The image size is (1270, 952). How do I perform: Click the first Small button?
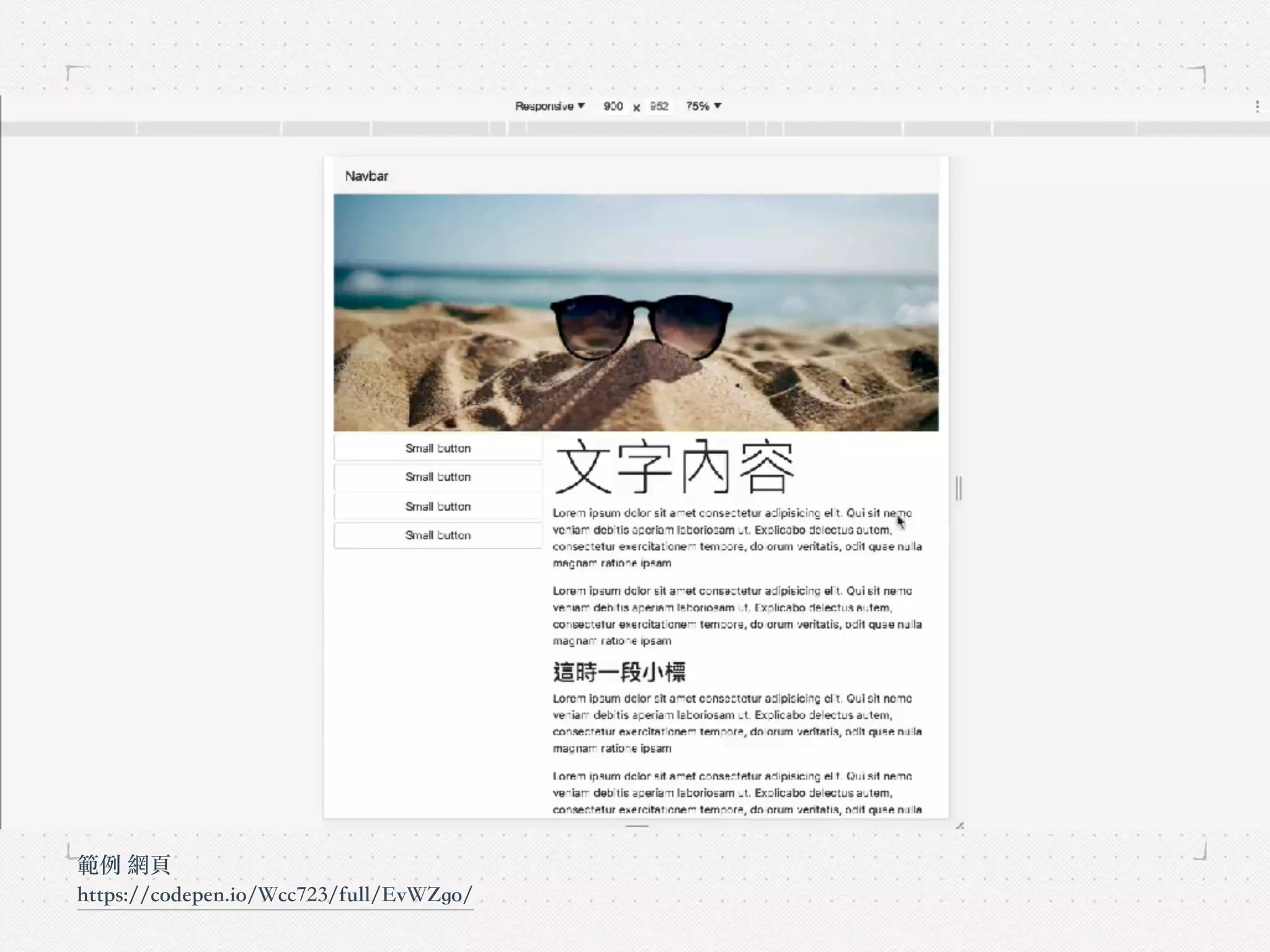pyautogui.click(x=438, y=448)
